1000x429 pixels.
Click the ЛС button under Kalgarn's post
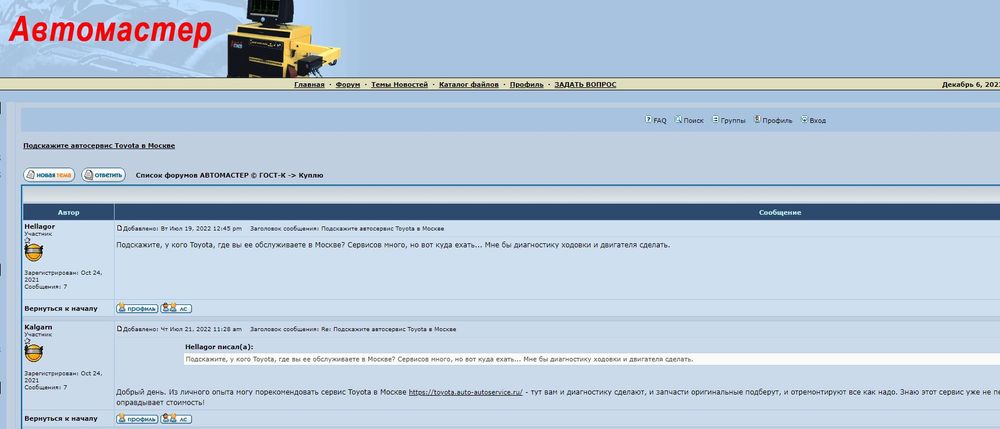pyautogui.click(x=176, y=419)
